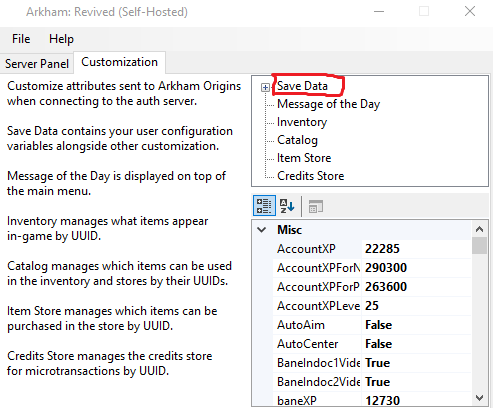The width and height of the screenshot is (493, 408).
Task: Select the Customization tab
Action: tap(119, 62)
